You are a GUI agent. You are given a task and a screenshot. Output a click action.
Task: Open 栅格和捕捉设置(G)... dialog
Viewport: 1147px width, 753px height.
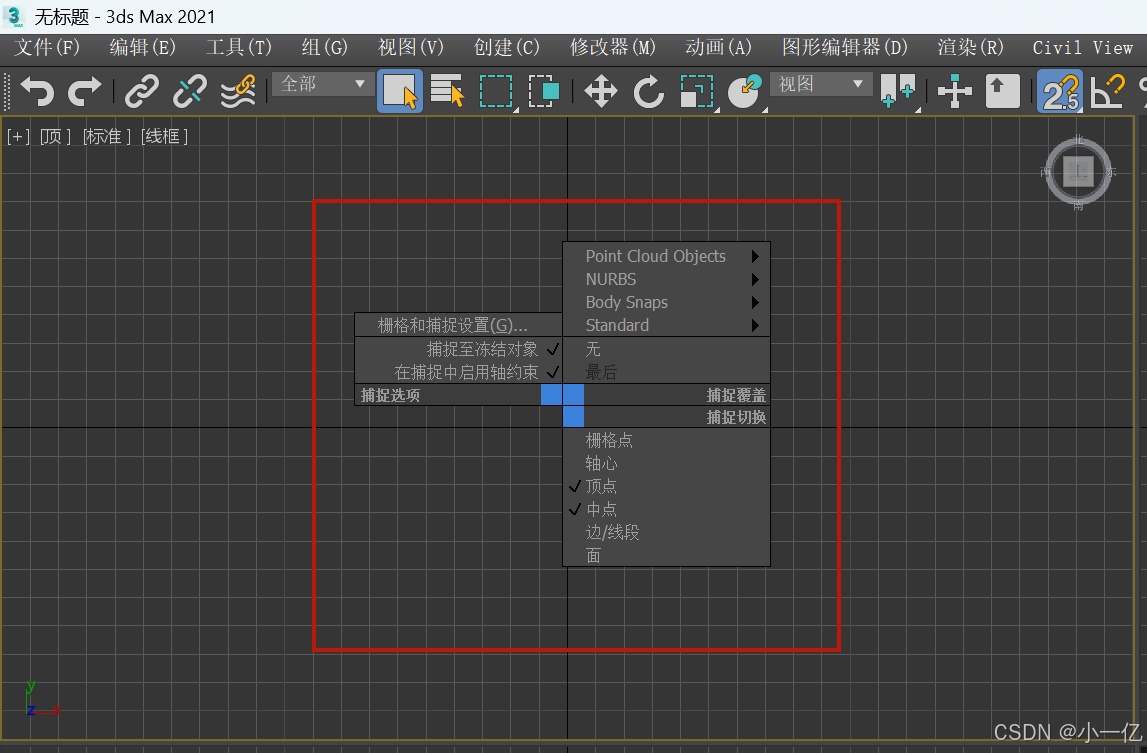458,325
